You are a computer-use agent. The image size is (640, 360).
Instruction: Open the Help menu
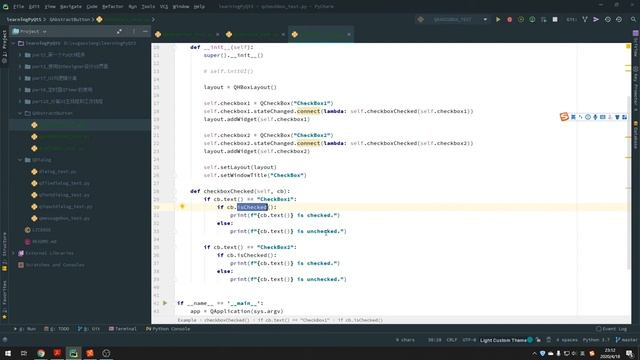point(199,7)
